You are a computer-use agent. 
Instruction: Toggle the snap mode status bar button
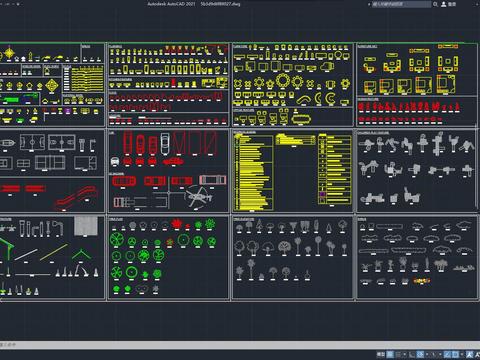(398, 354)
